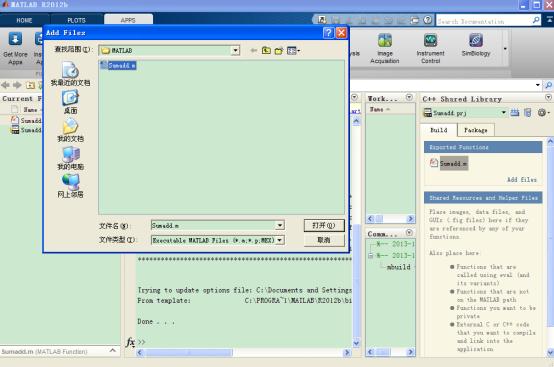Open the file type filter dropdown
The image size is (554, 367).
pos(280,240)
